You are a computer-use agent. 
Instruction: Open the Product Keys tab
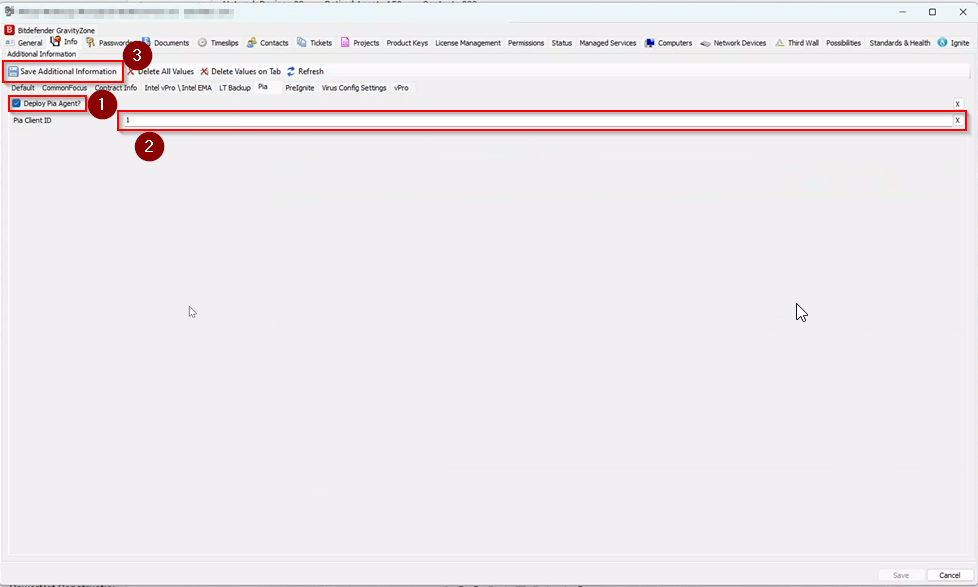click(407, 43)
